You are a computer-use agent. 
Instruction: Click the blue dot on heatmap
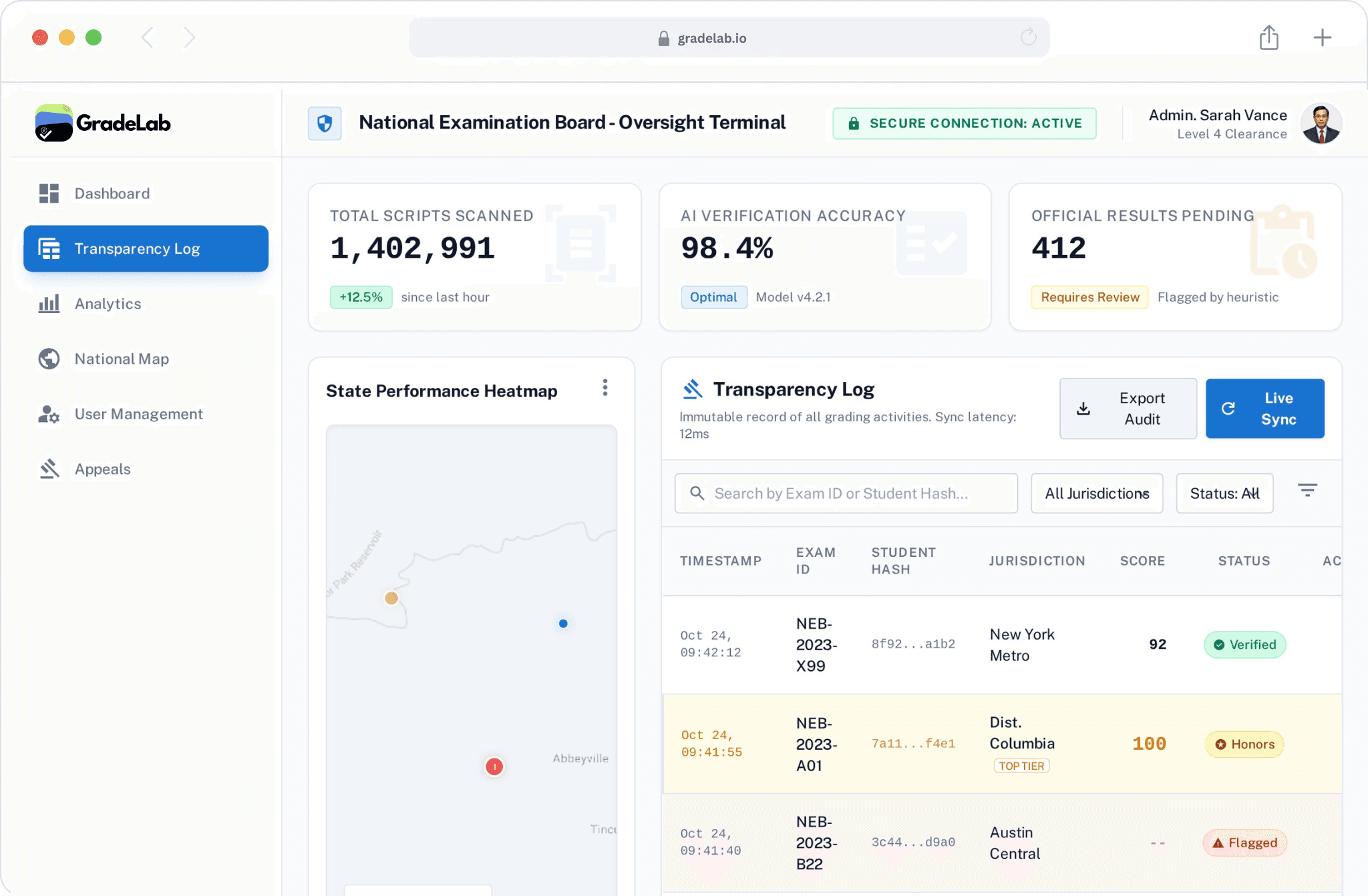563,624
